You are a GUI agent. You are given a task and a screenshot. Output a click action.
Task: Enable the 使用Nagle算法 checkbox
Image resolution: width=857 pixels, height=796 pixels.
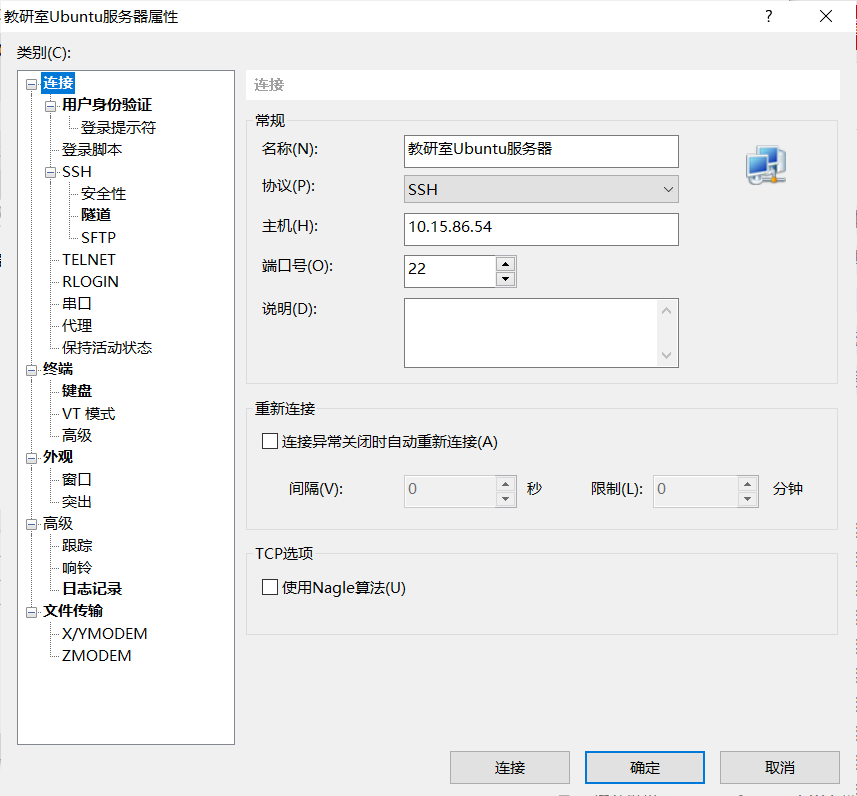[268, 588]
